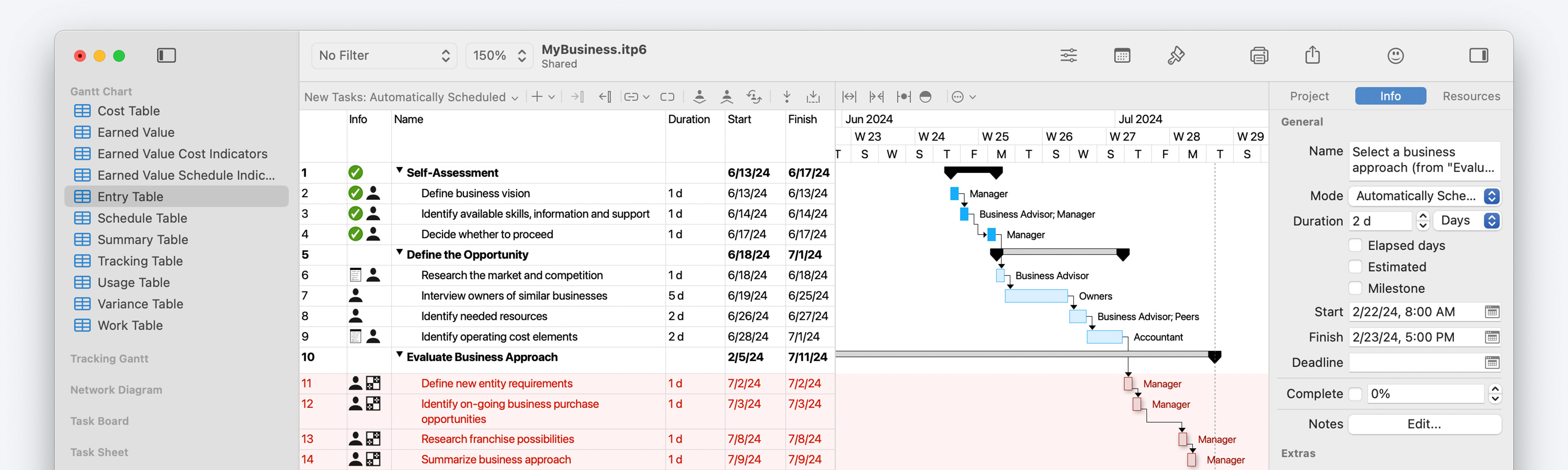Screen dimensions: 1568x470
Task: Click the Duration 2 d input field
Action: (x=1380, y=221)
